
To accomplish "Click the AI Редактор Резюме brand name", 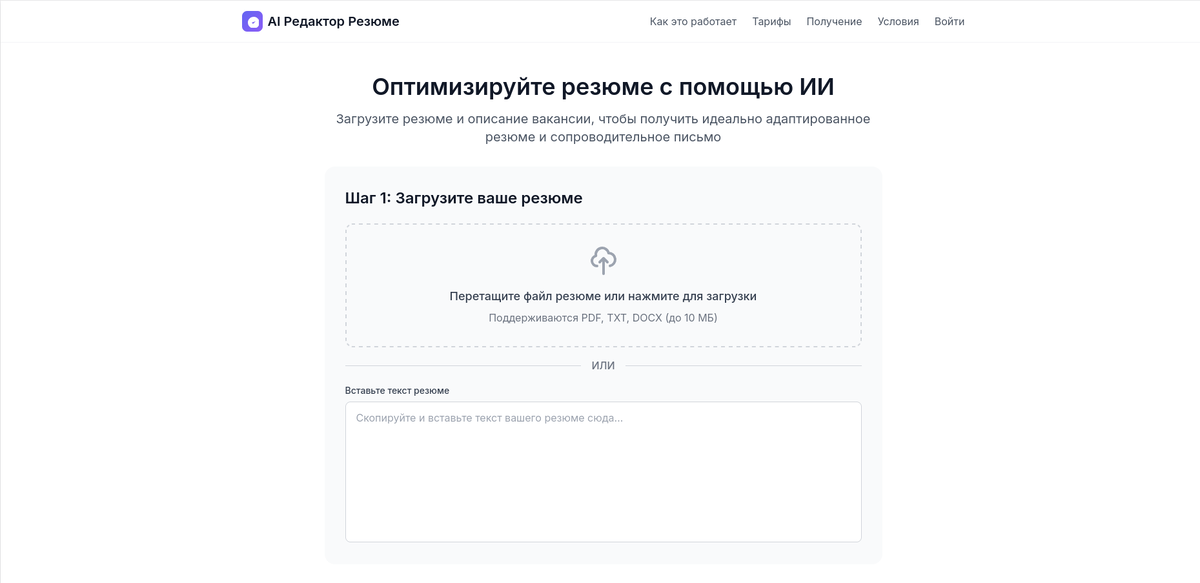I will 333,21.
